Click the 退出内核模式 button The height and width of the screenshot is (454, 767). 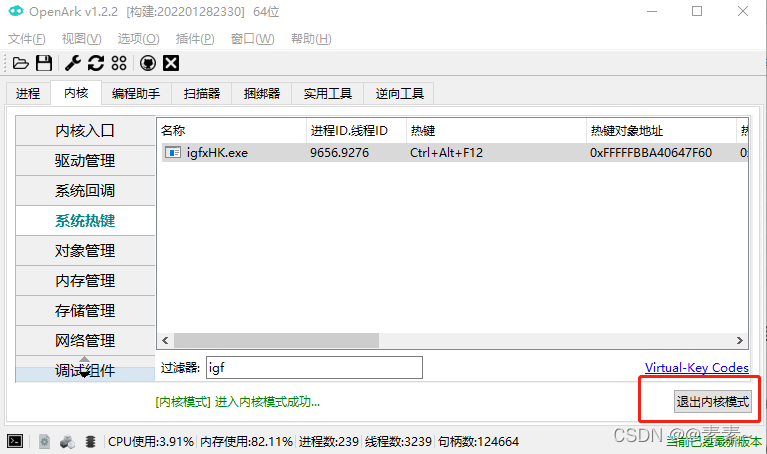pos(713,402)
